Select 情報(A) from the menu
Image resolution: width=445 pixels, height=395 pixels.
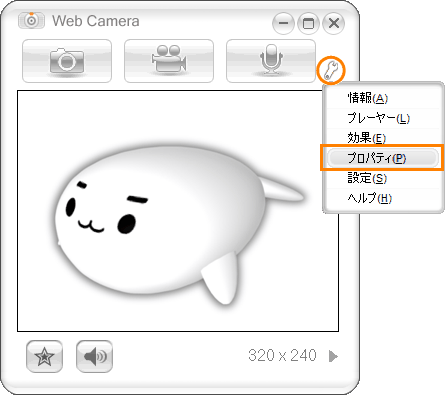(383, 98)
